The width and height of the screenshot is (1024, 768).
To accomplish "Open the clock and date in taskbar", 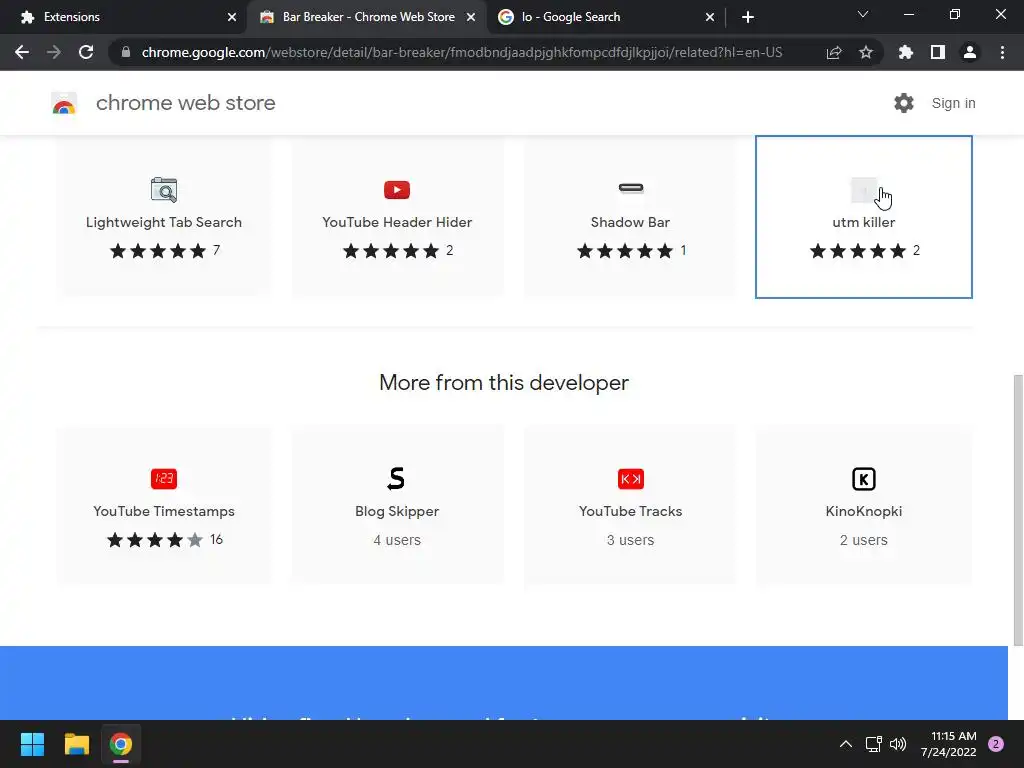I will (x=948, y=744).
